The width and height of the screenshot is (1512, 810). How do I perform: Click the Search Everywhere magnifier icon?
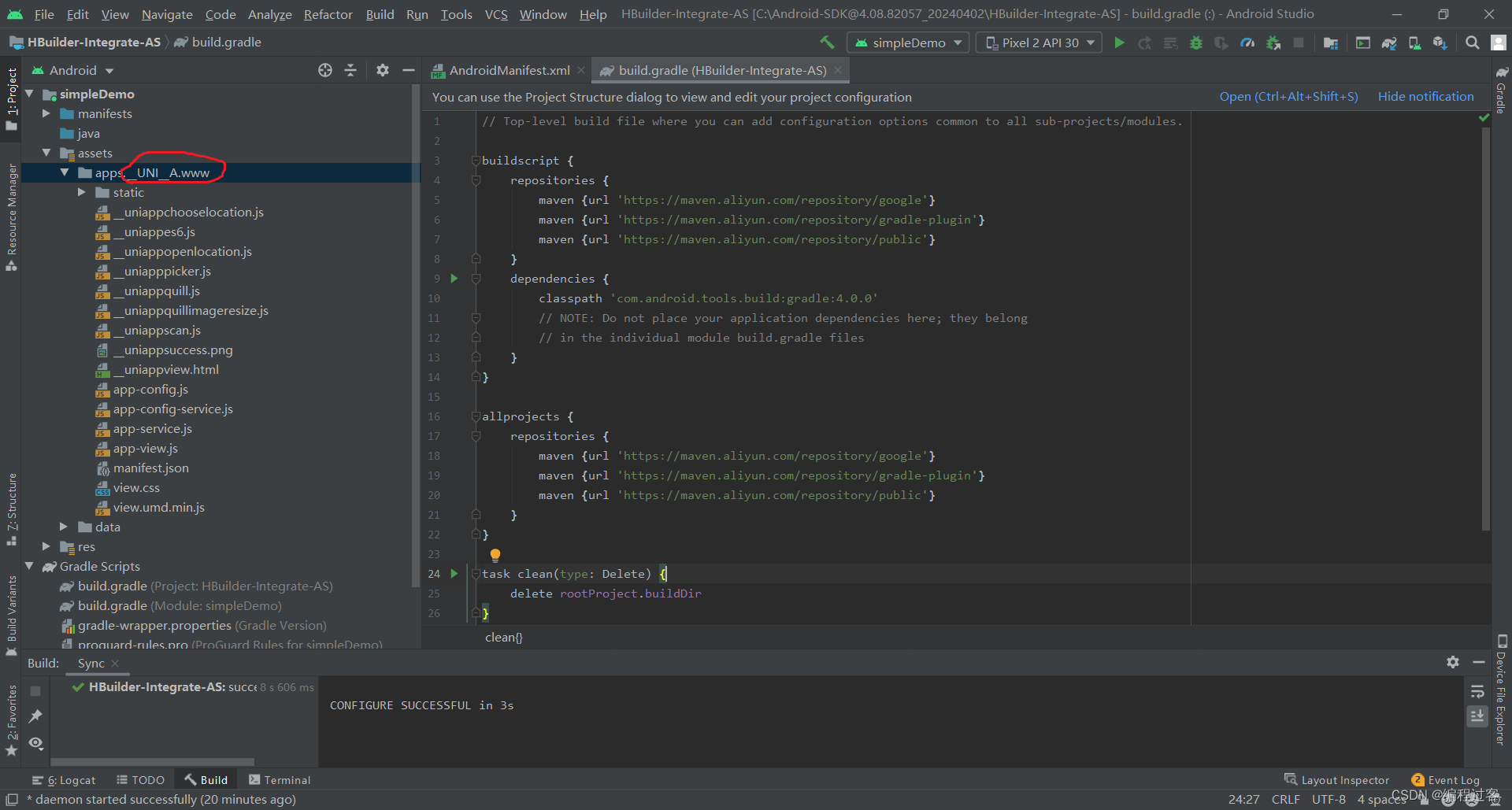coord(1472,43)
